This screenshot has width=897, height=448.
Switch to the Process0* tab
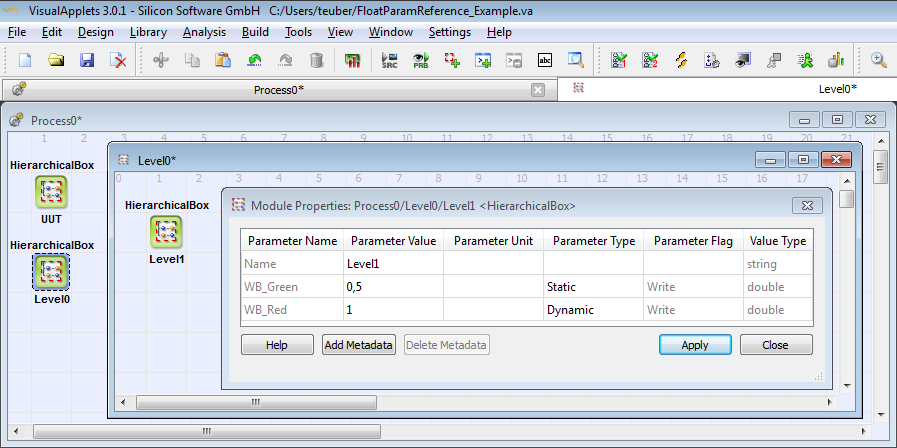coord(279,89)
